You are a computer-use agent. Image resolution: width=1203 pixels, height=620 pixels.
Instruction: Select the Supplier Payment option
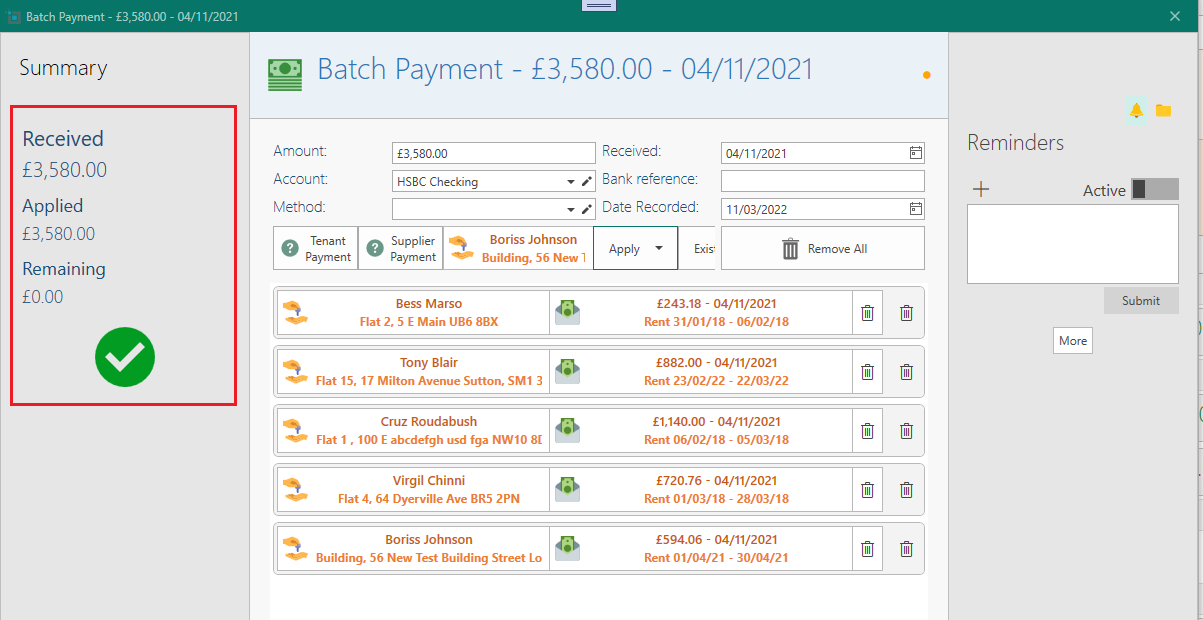(400, 249)
